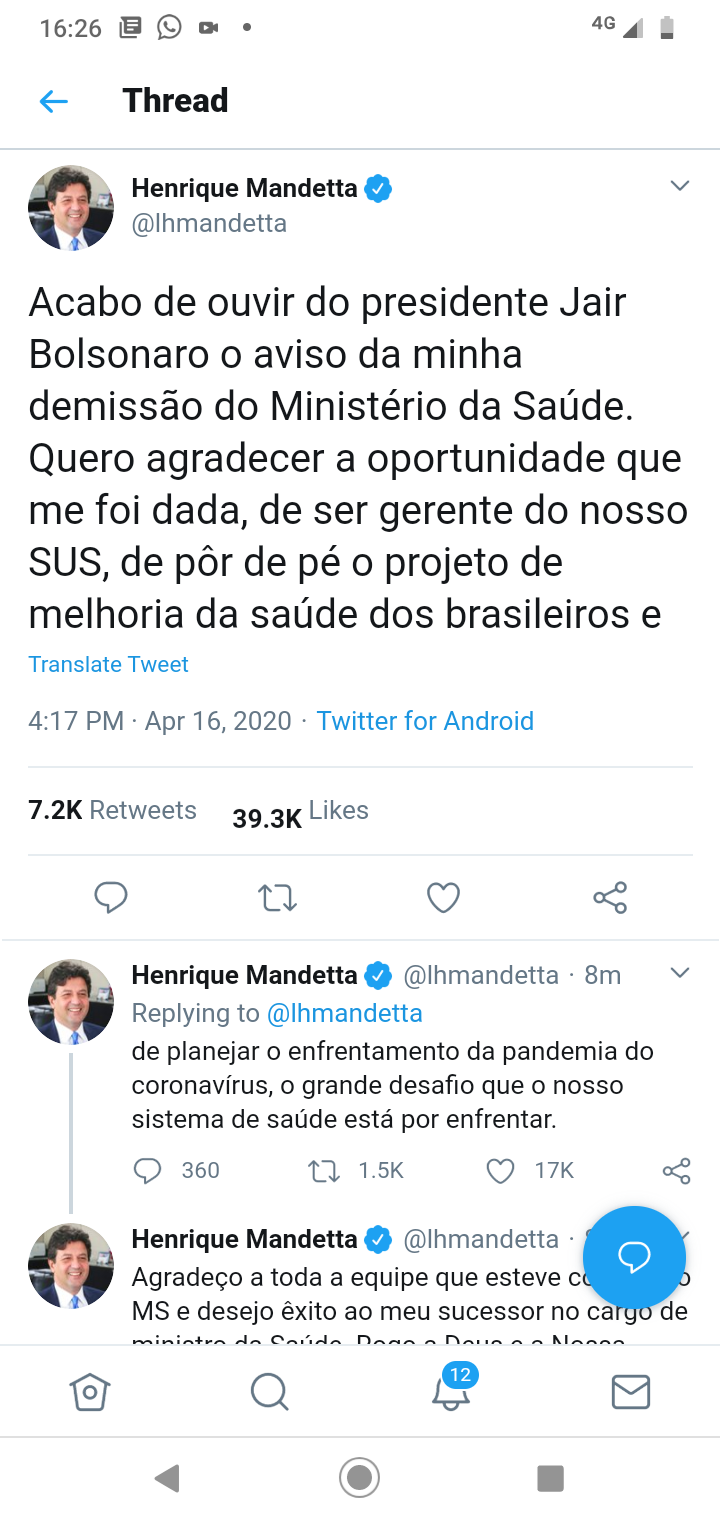Image resolution: width=720 pixels, height=1520 pixels.
Task: Open options chevron on the last reply
Action: pos(680,1238)
